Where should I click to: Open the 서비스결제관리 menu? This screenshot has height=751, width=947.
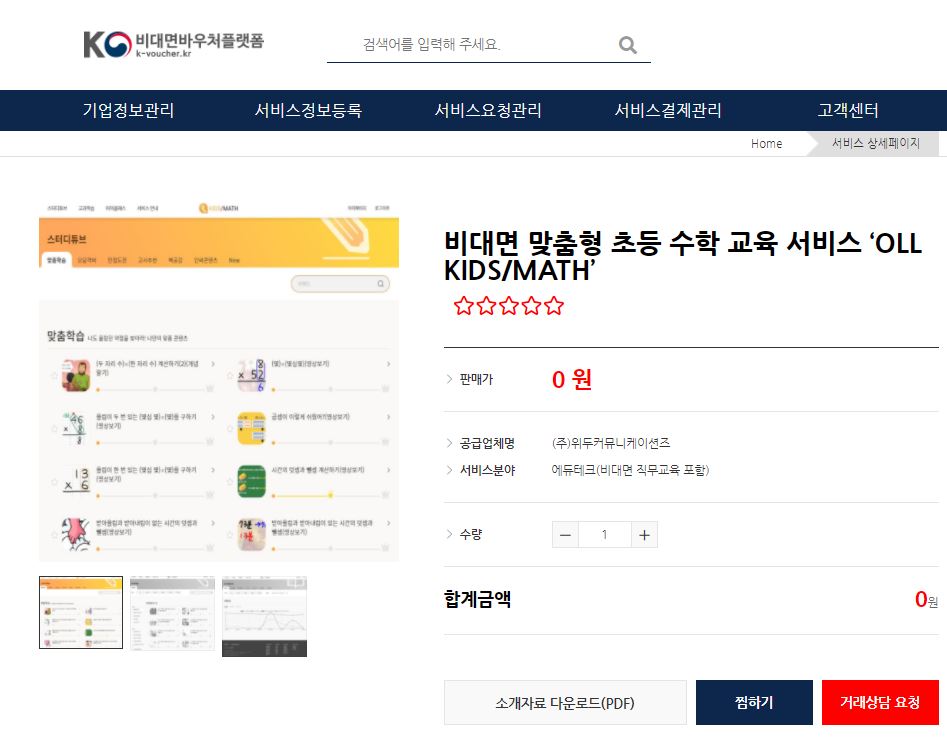(668, 110)
